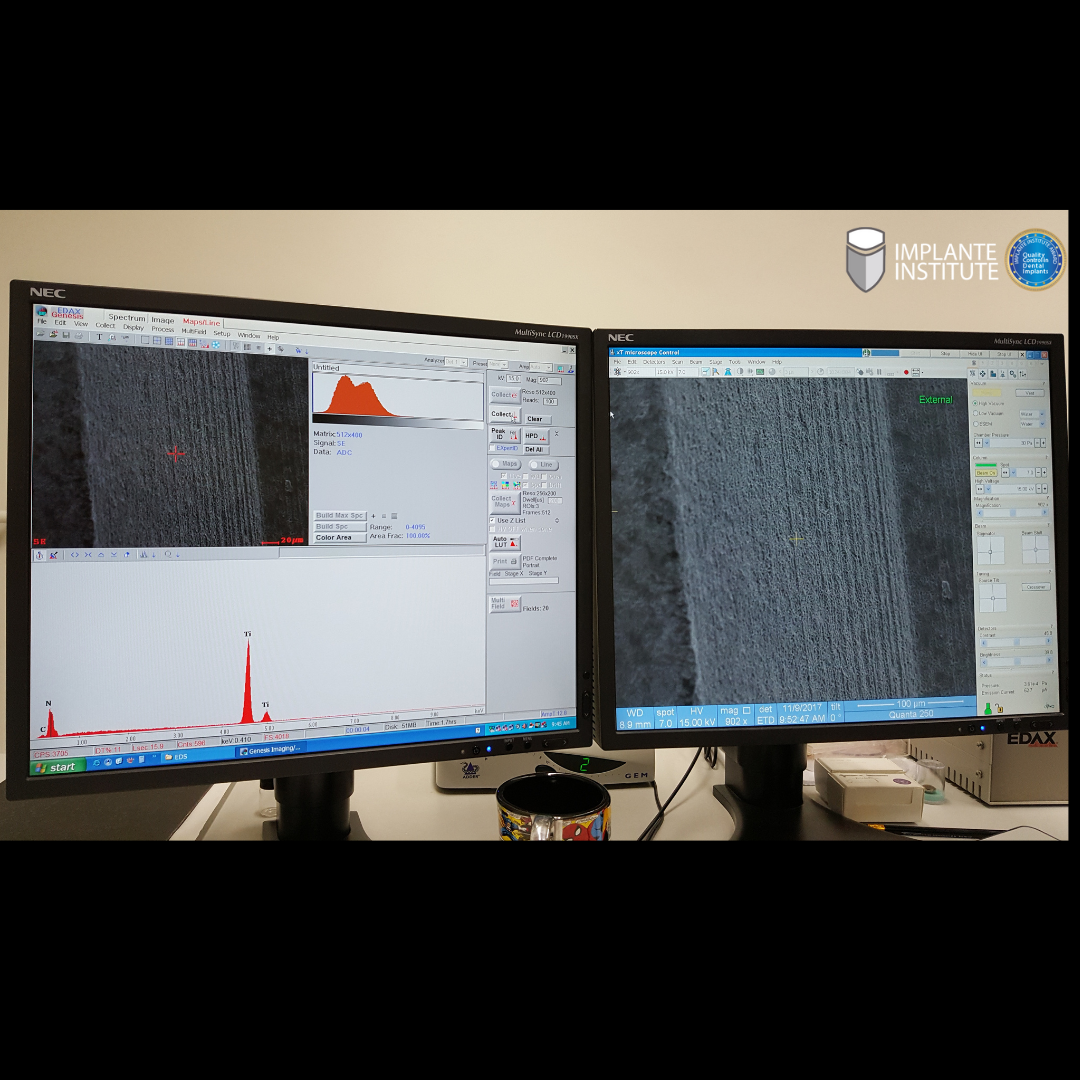Adjust the Magnification slider
This screenshot has width=1080, height=1080.
pos(1012,513)
